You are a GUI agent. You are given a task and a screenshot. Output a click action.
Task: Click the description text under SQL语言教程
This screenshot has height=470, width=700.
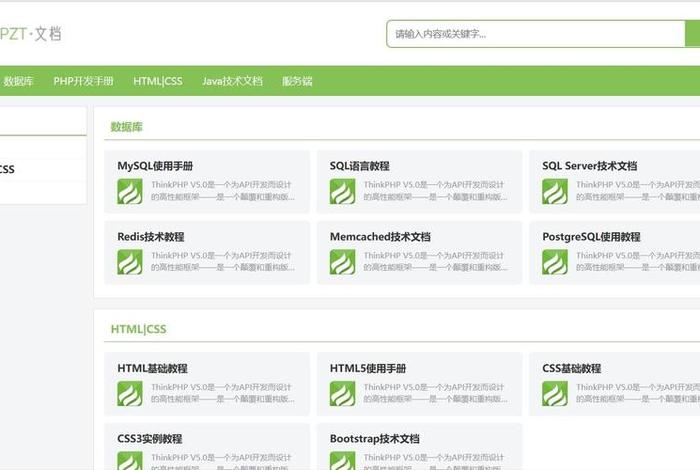pos(435,191)
